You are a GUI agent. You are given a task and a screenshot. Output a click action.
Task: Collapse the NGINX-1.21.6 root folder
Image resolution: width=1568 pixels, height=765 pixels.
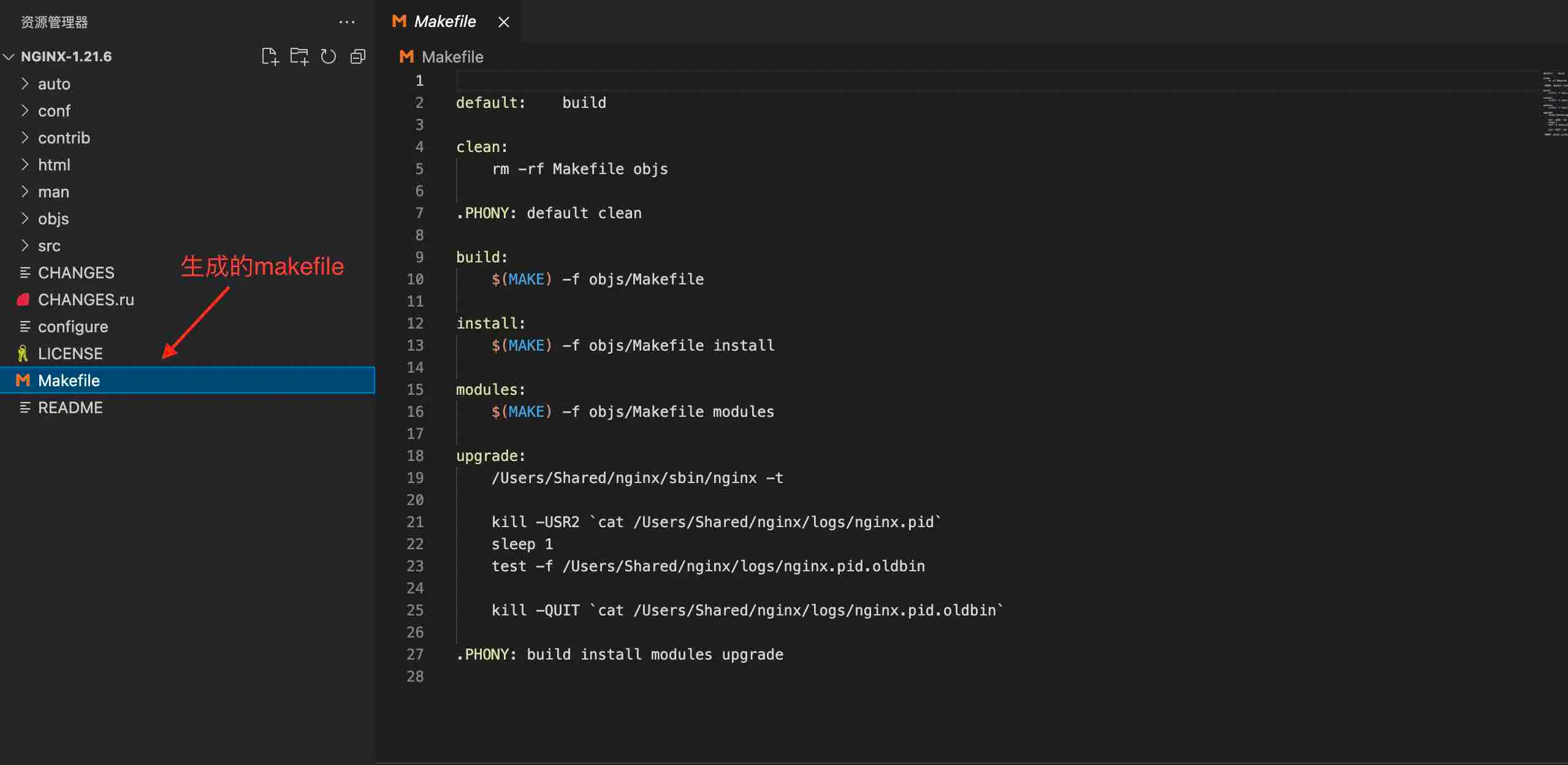(66, 56)
